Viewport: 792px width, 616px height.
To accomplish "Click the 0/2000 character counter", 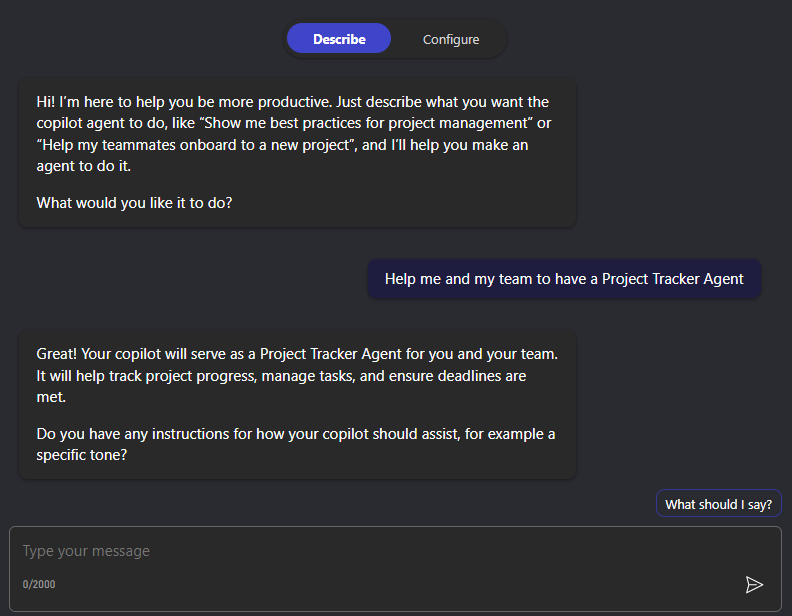I will point(39,584).
